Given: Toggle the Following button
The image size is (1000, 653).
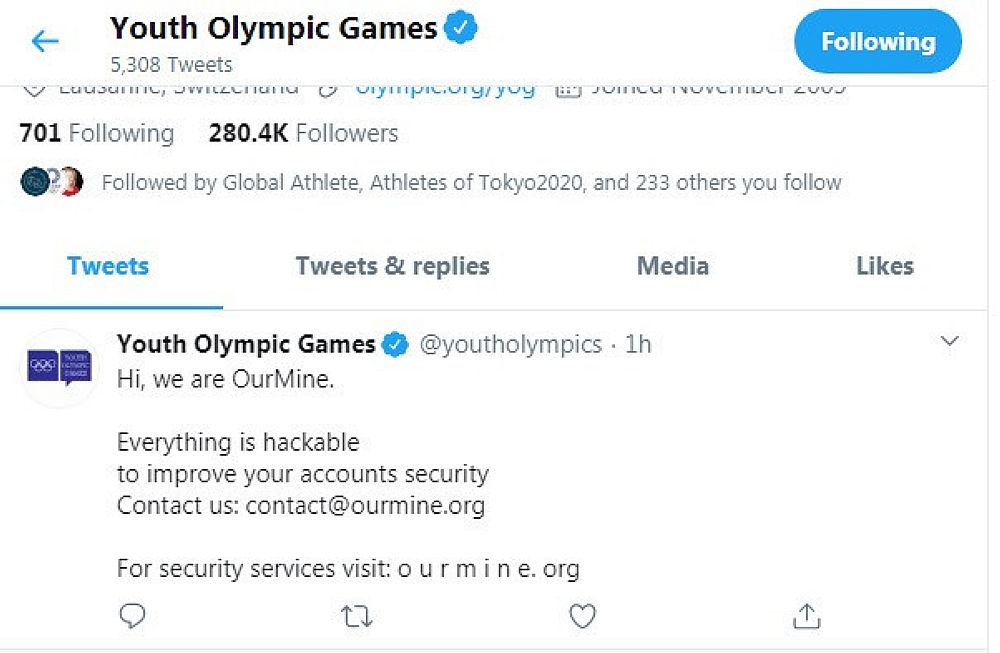Looking at the screenshot, I should click(x=877, y=42).
